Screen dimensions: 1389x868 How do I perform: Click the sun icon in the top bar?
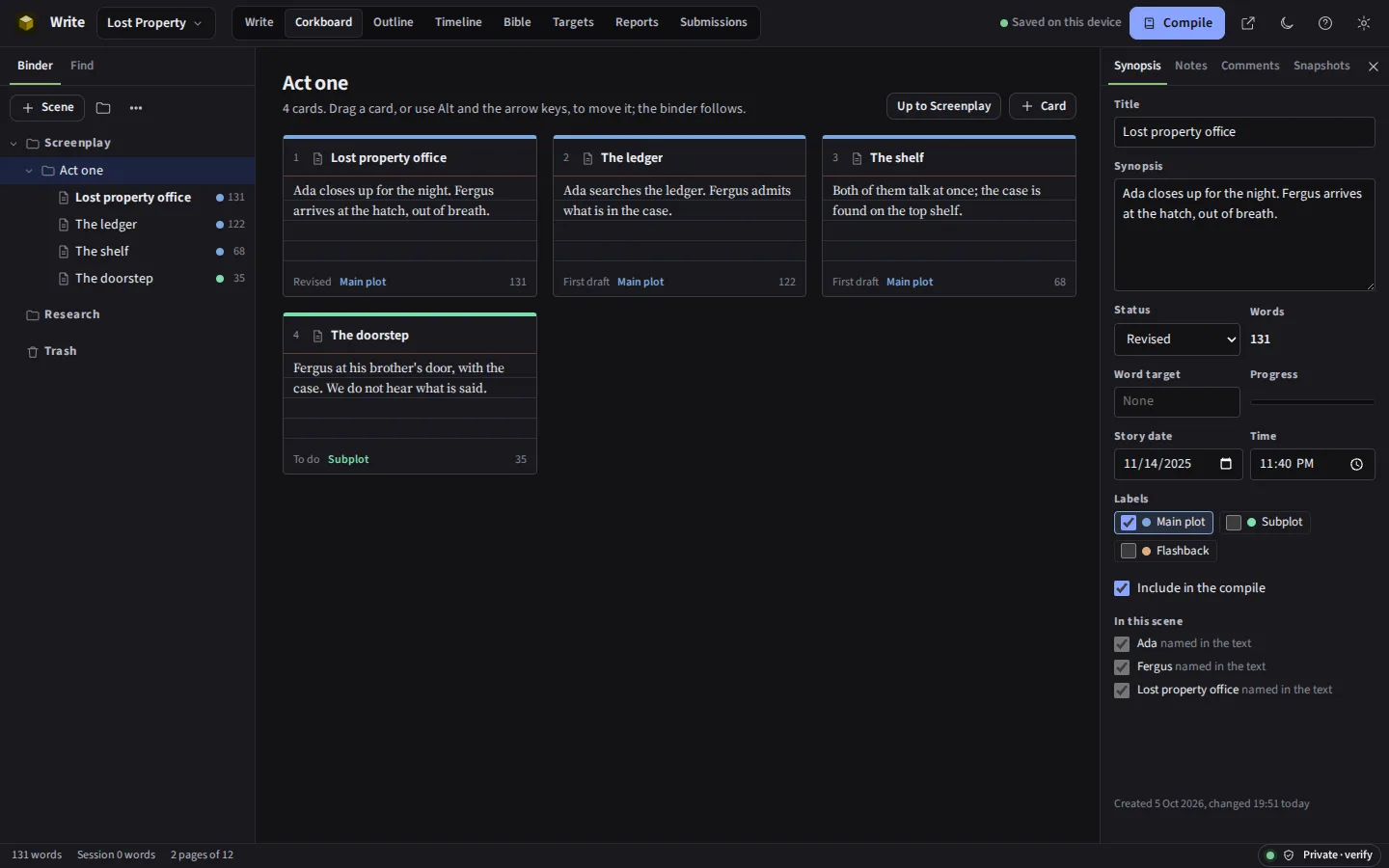(1364, 23)
